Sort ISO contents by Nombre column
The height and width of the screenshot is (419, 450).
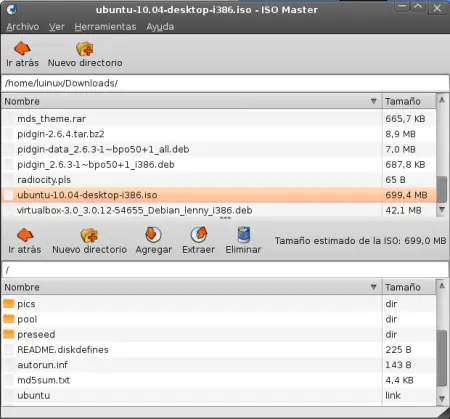click(x=191, y=287)
